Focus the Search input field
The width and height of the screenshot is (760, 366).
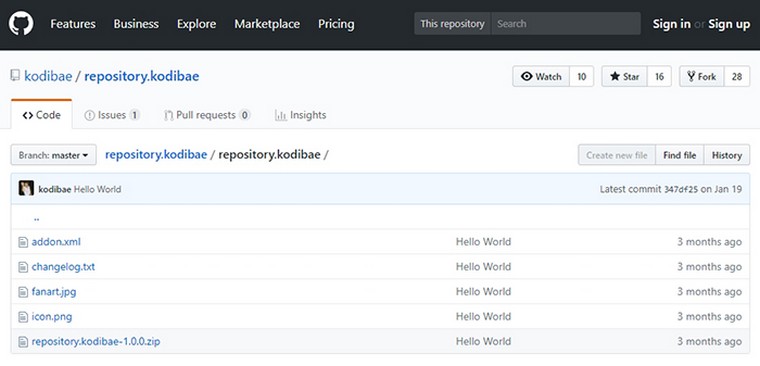pos(566,24)
